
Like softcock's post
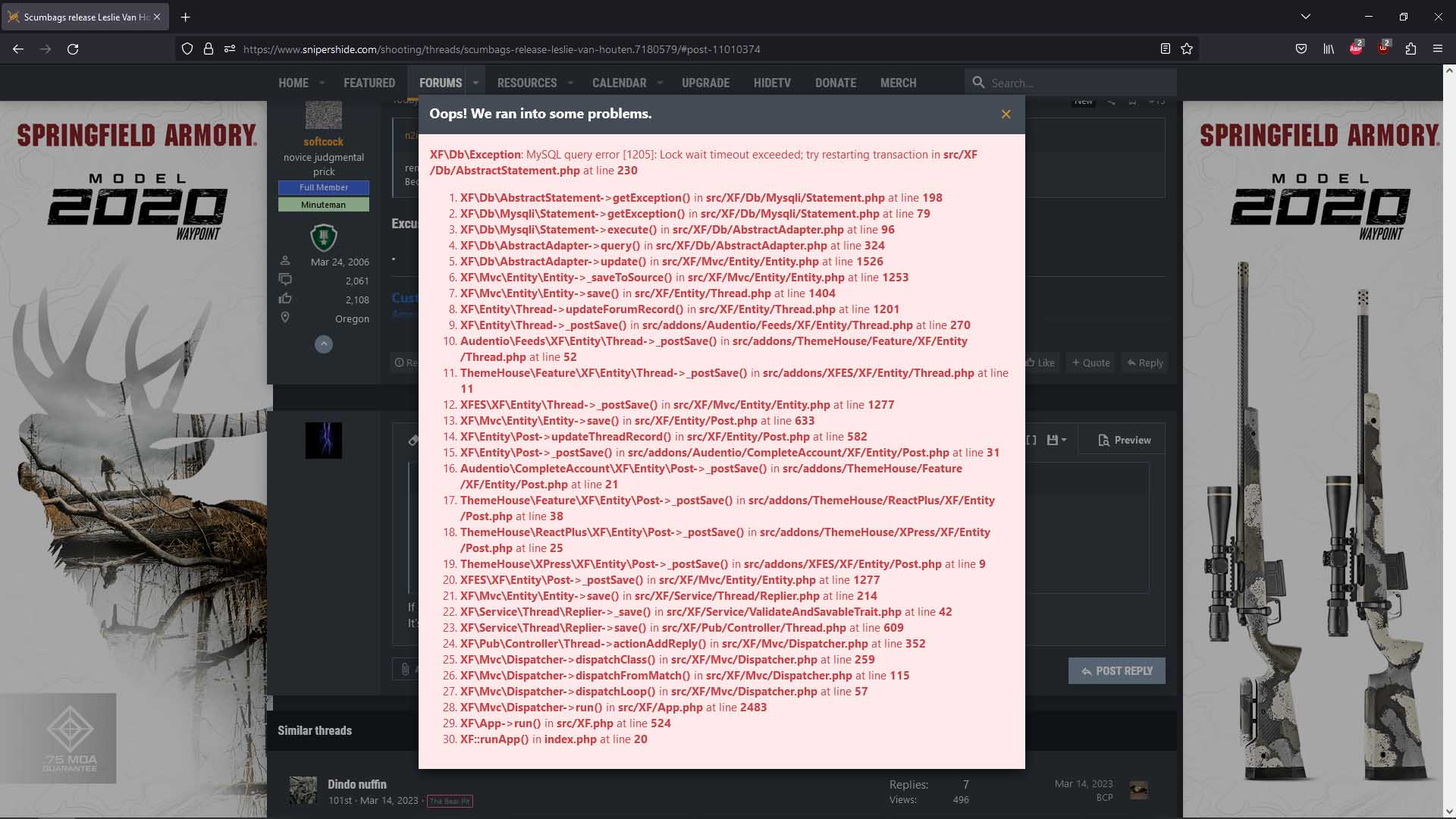(1040, 362)
